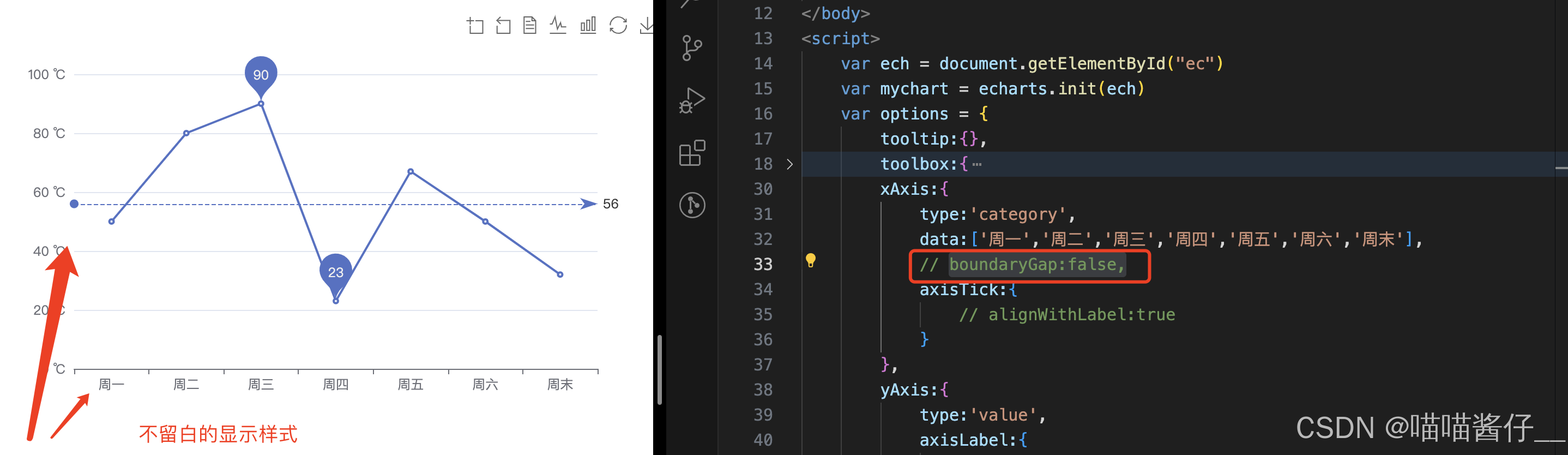This screenshot has height=455, width=1568.
Task: Click the 周一 data point on the line
Action: click(111, 221)
